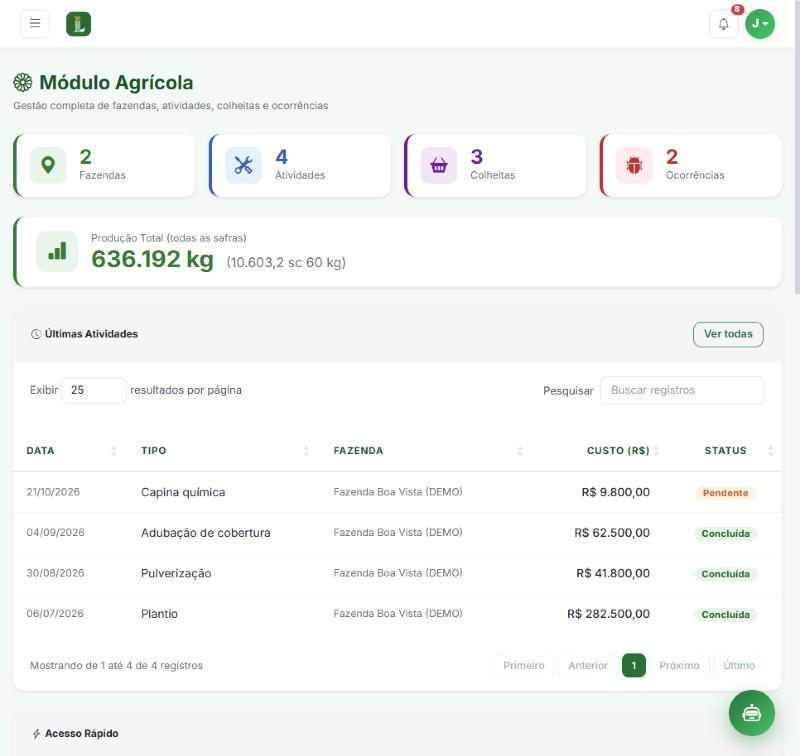800x756 pixels.
Task: Click the Atividades tools icon
Action: click(x=243, y=165)
